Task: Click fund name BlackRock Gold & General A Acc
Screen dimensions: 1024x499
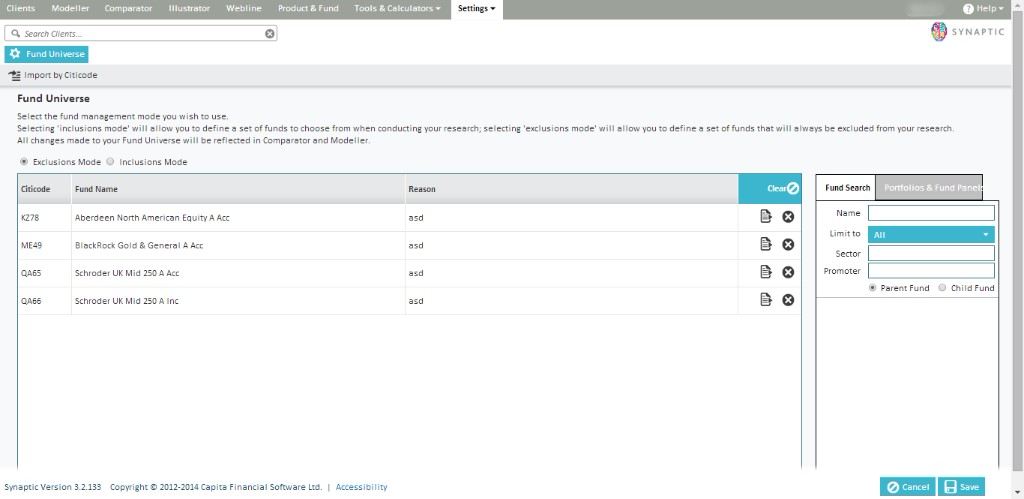Action: (139, 246)
